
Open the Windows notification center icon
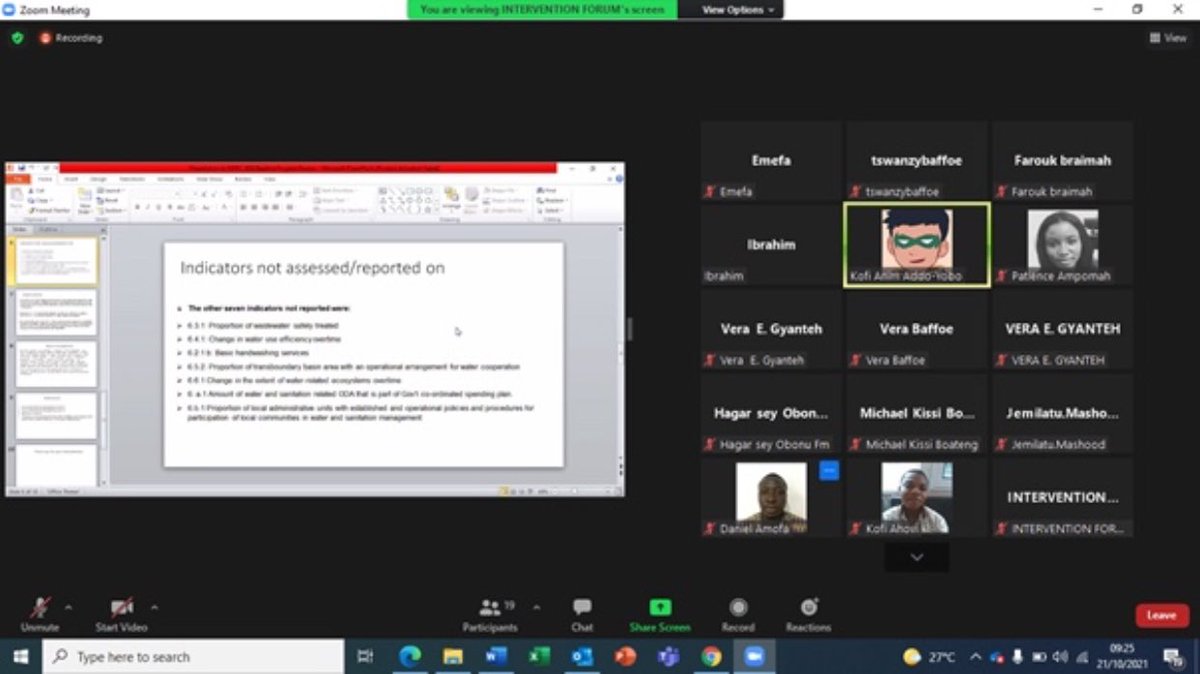click(1172, 657)
